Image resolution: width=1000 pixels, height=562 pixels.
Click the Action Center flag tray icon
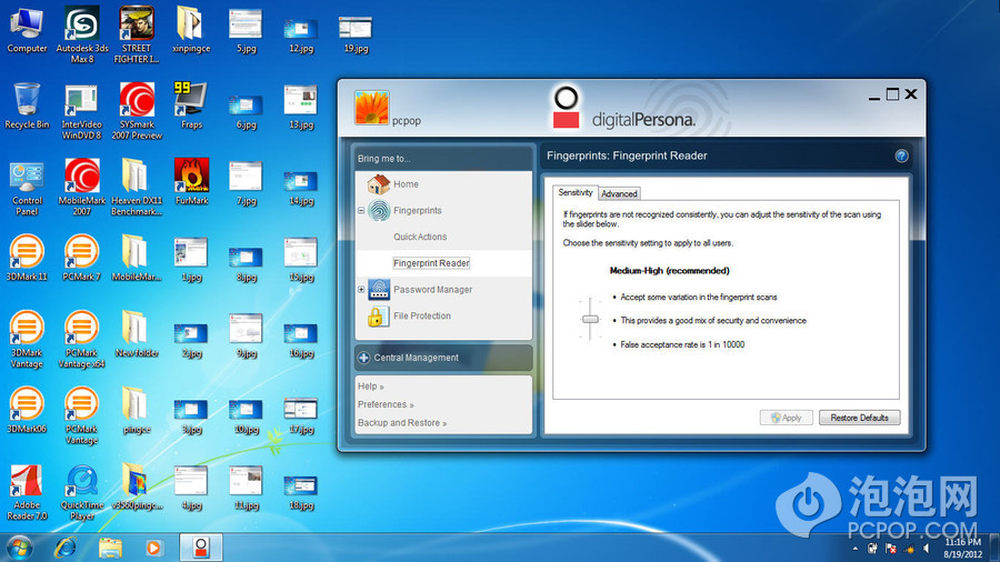[892, 549]
